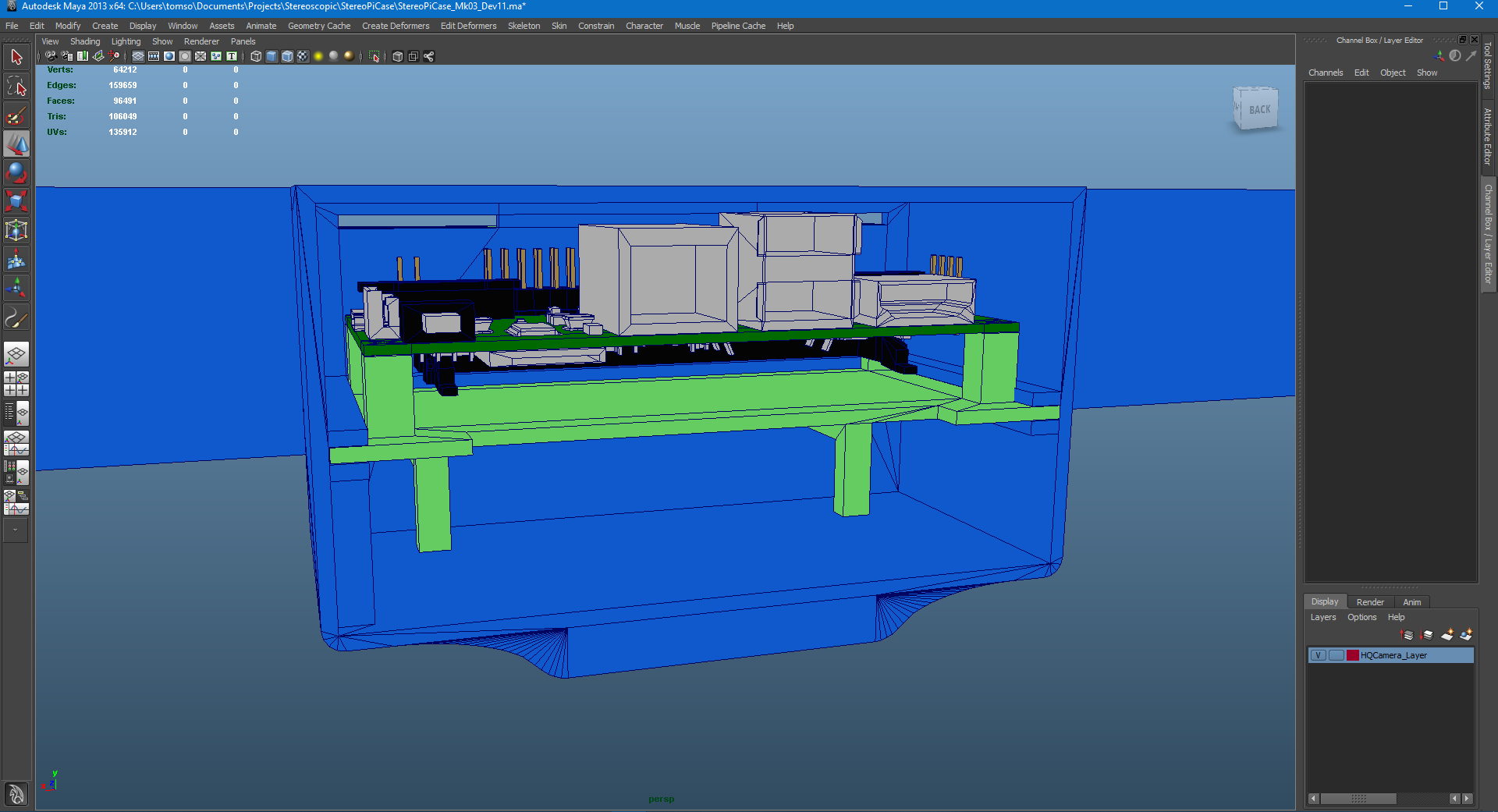Open the Renderer viewport menu
The image size is (1498, 812).
click(201, 41)
